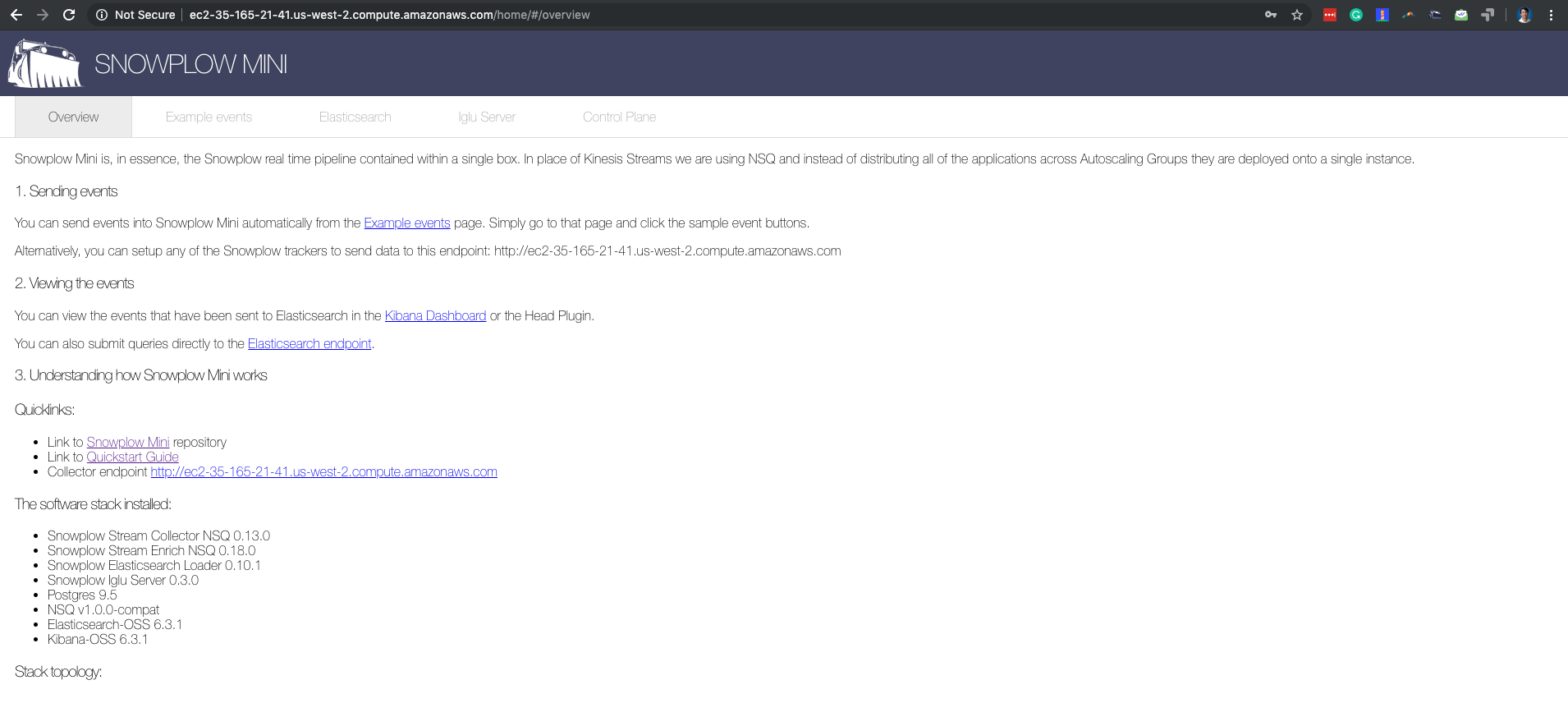Click the 'NSQ v1.0.0-compat' list item
Screen dimensions: 1568x703
click(103, 609)
